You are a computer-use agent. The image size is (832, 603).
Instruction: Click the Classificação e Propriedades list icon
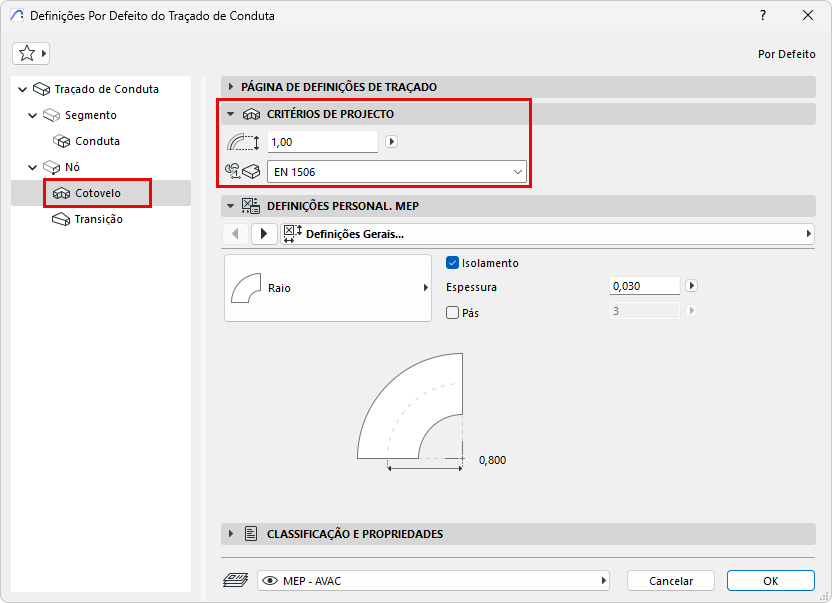click(251, 533)
